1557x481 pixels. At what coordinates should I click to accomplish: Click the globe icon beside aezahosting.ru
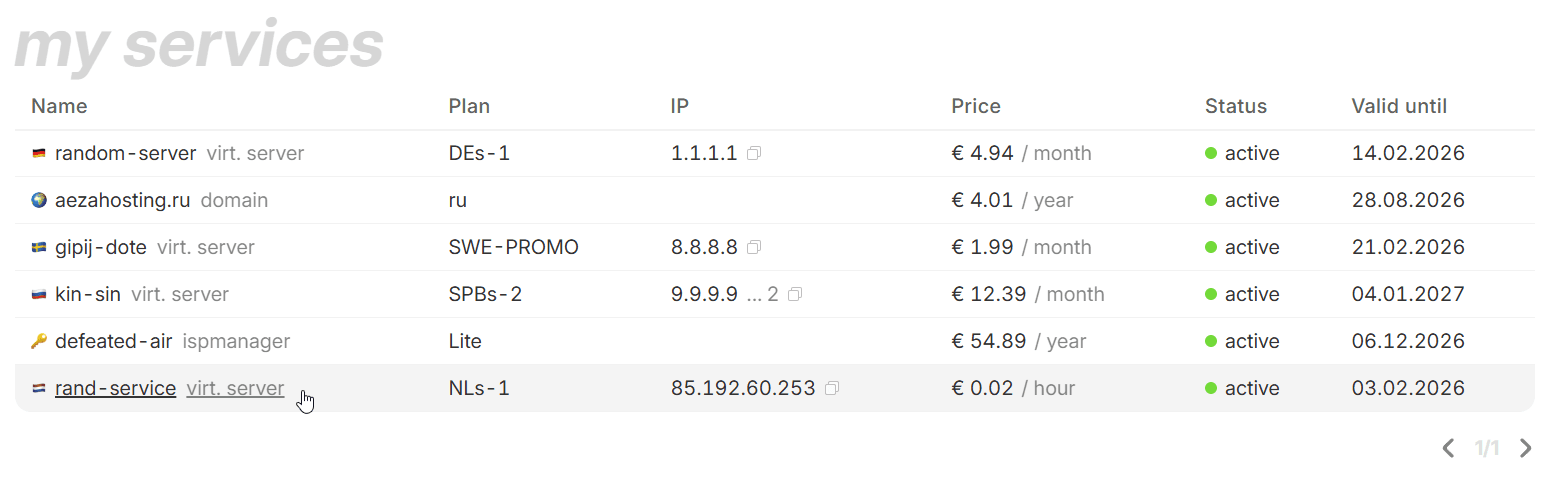pos(39,201)
